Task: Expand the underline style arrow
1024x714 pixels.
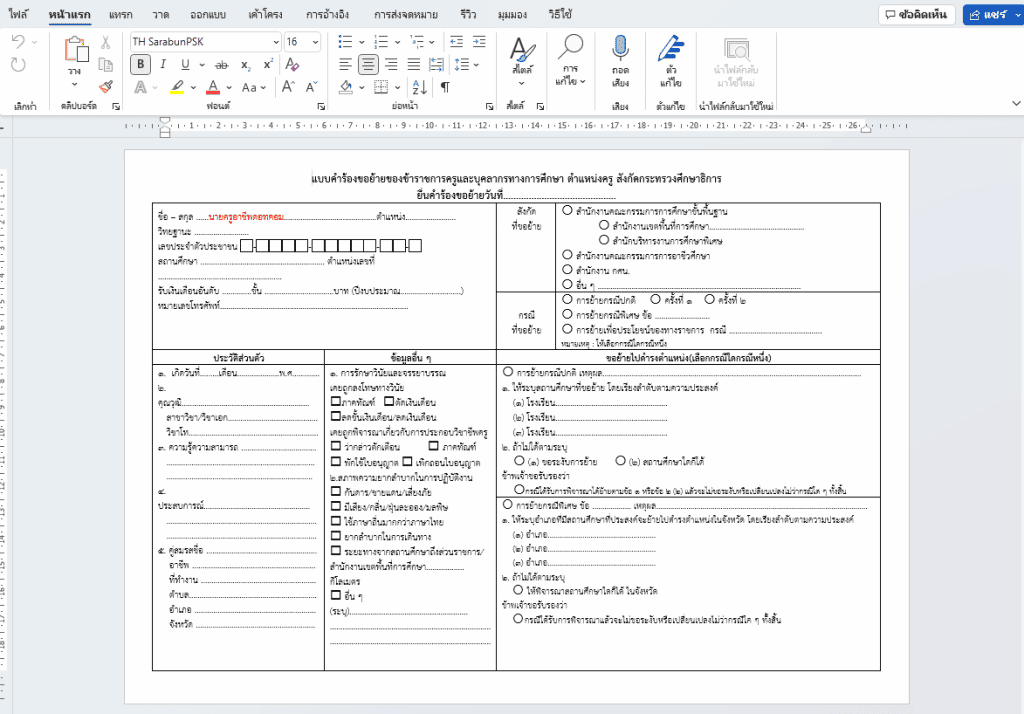Action: click(x=202, y=65)
